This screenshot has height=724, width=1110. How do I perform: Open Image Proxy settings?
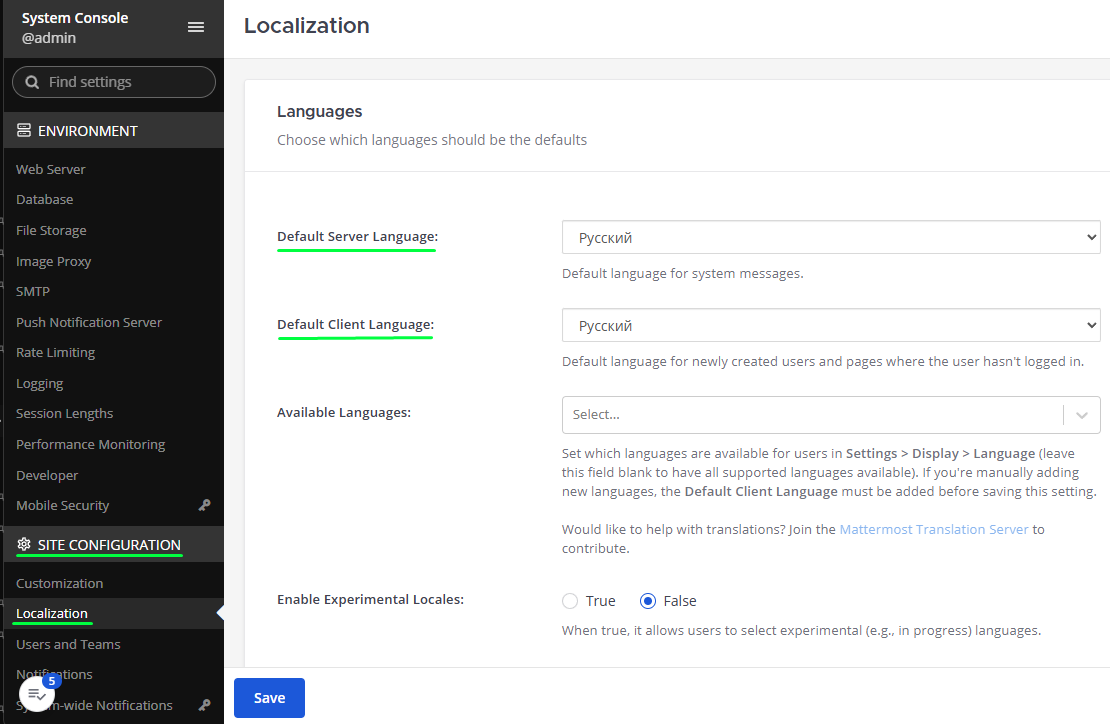click(54, 261)
